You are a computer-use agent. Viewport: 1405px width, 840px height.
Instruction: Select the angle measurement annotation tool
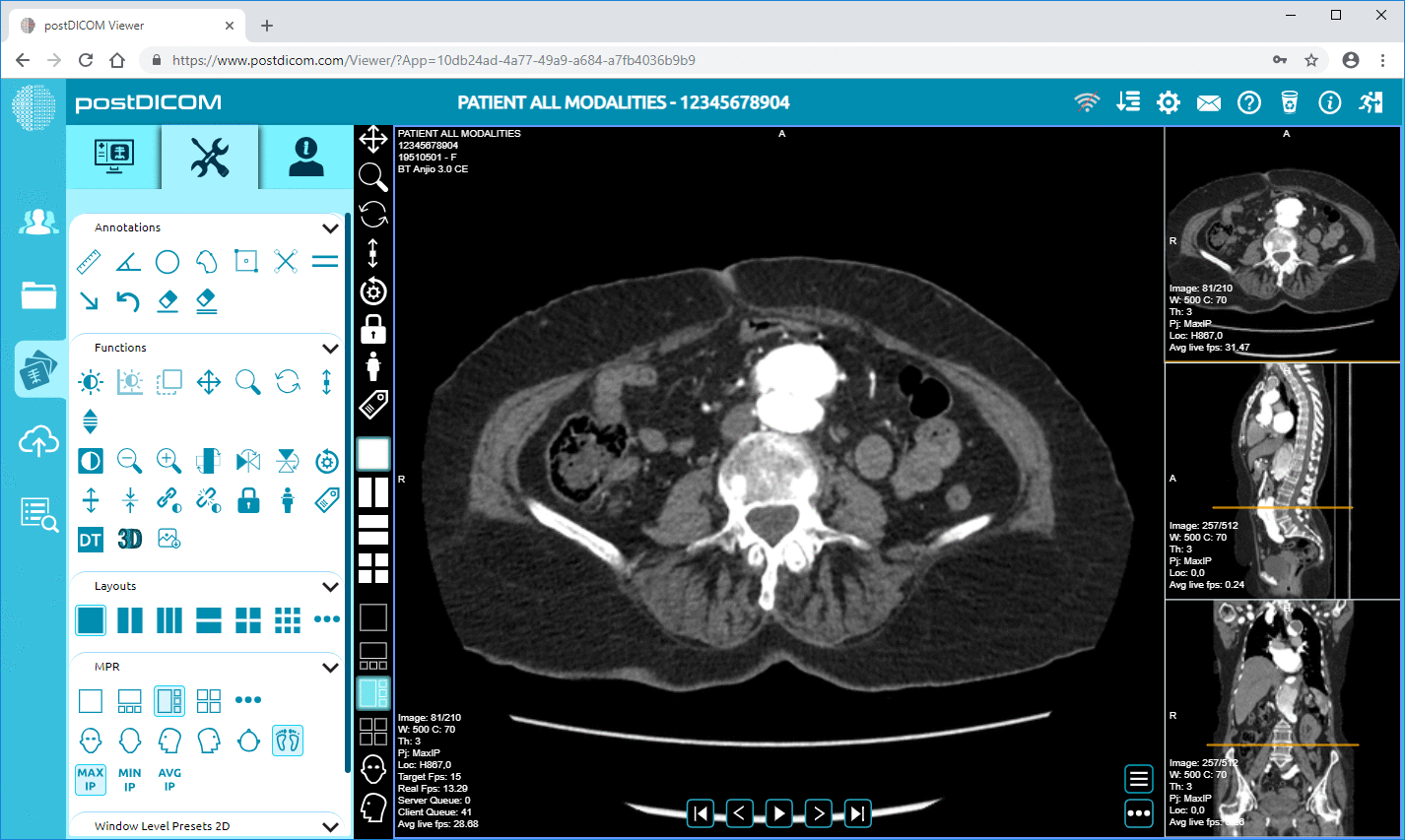point(128,261)
